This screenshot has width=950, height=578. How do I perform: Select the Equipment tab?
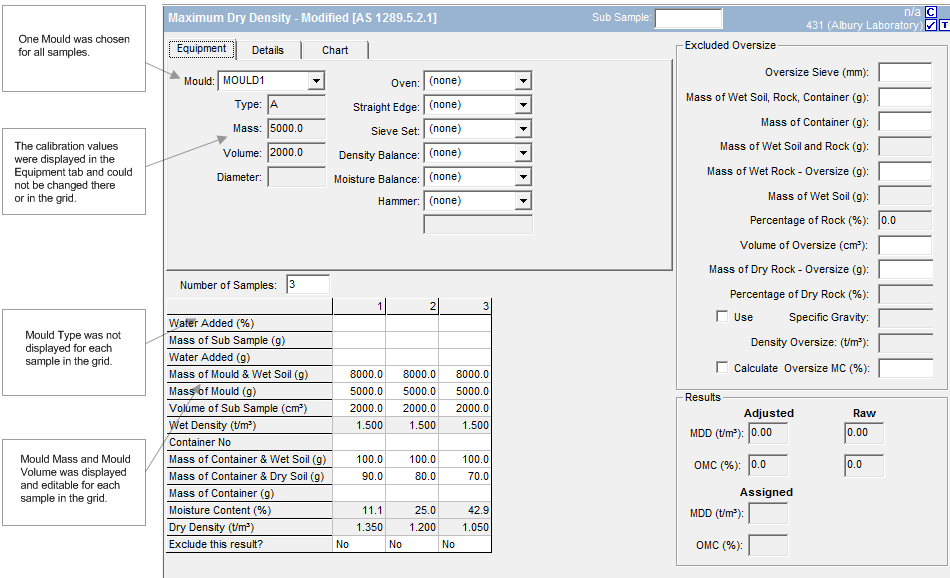(x=201, y=49)
